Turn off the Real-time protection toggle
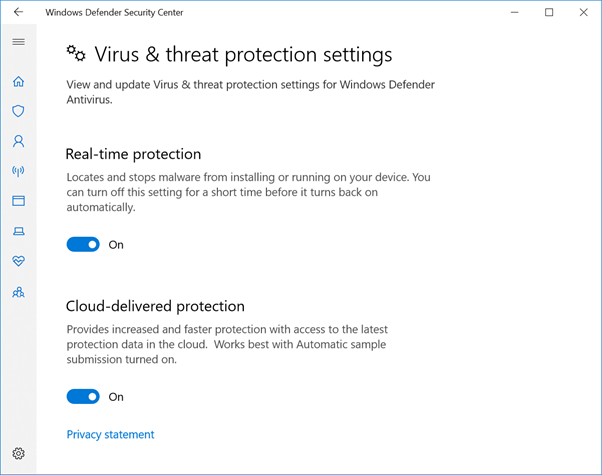Viewport: 602px width, 475px height. (83, 244)
